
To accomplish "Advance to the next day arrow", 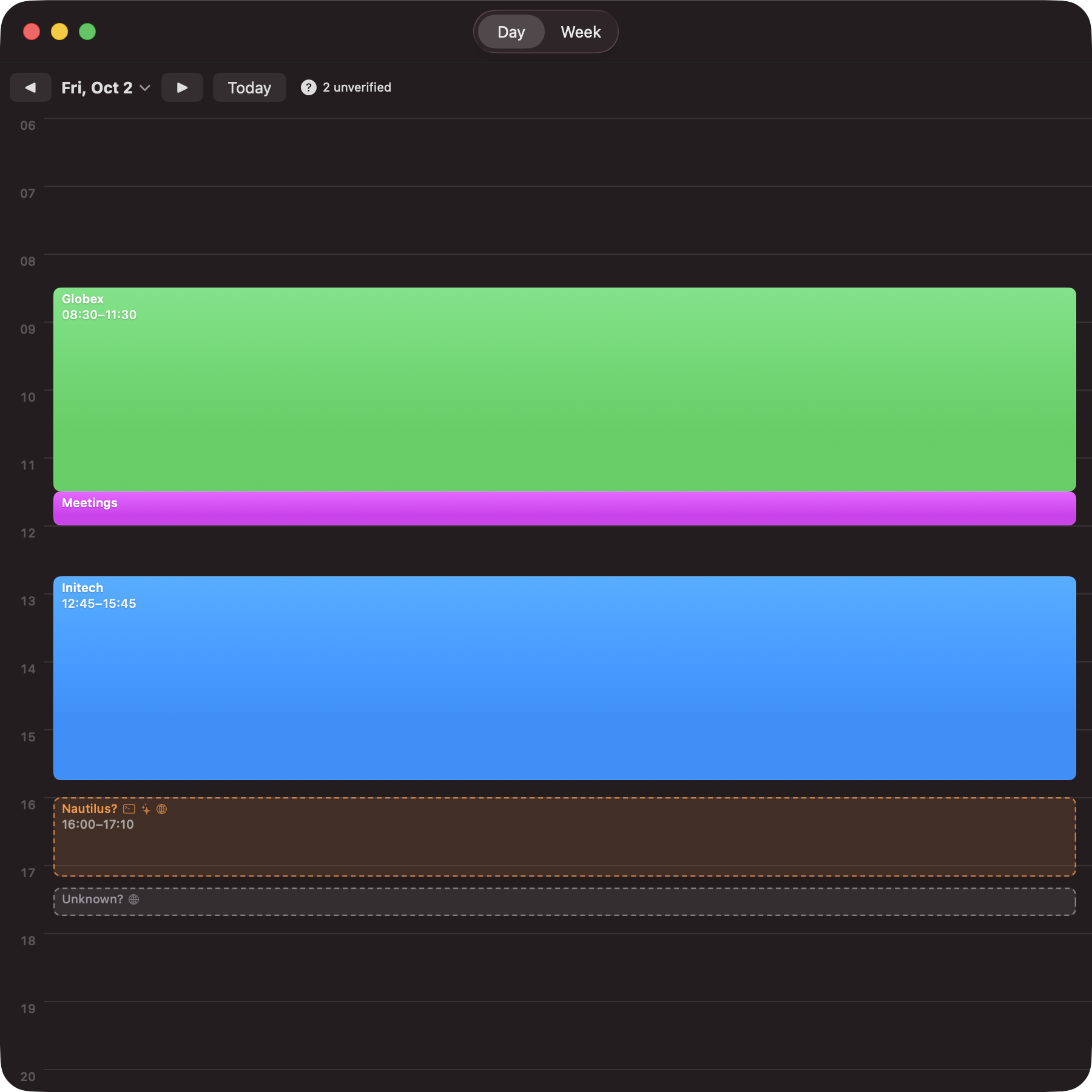I will click(182, 87).
